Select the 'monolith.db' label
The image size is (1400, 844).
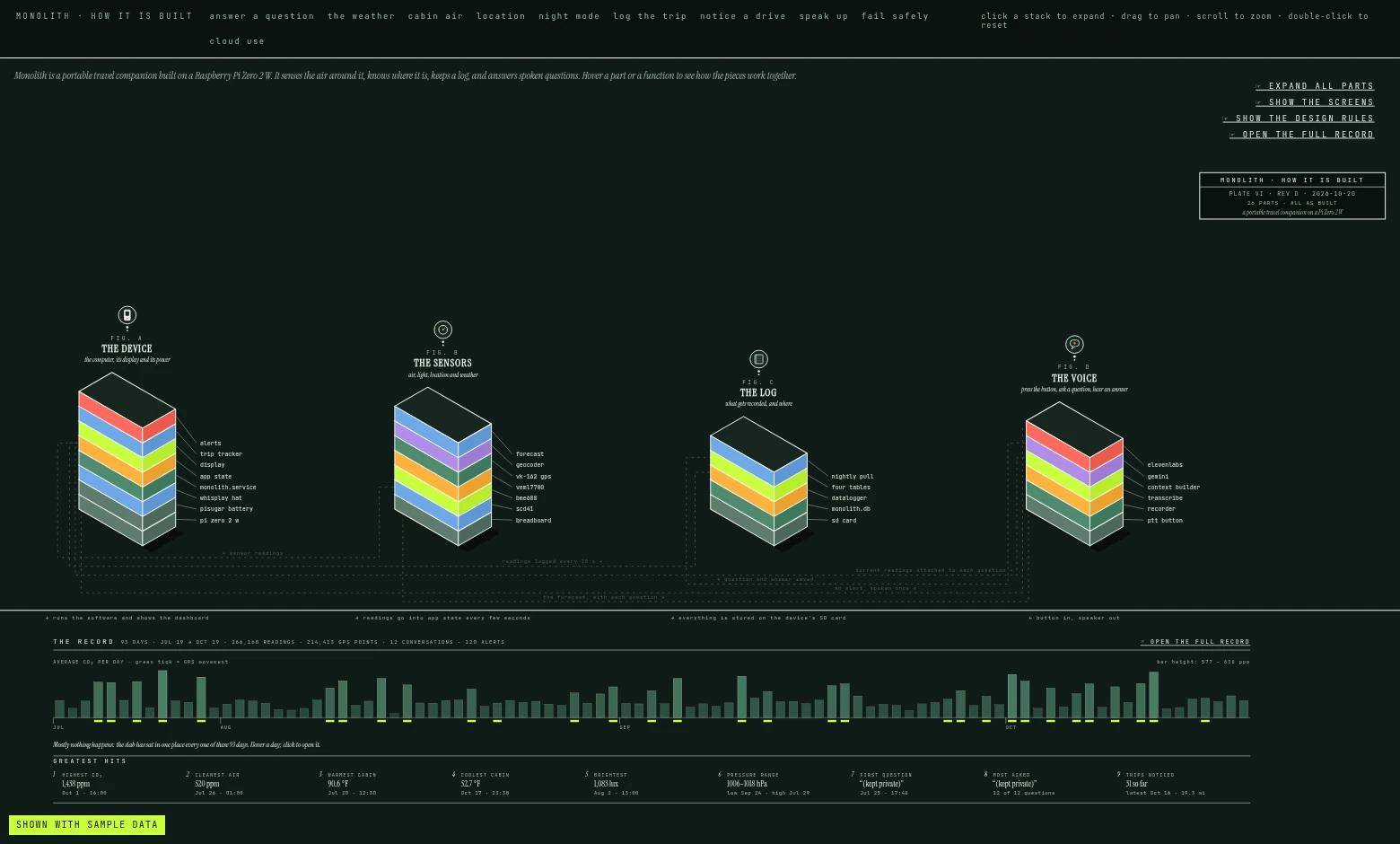[x=851, y=509]
